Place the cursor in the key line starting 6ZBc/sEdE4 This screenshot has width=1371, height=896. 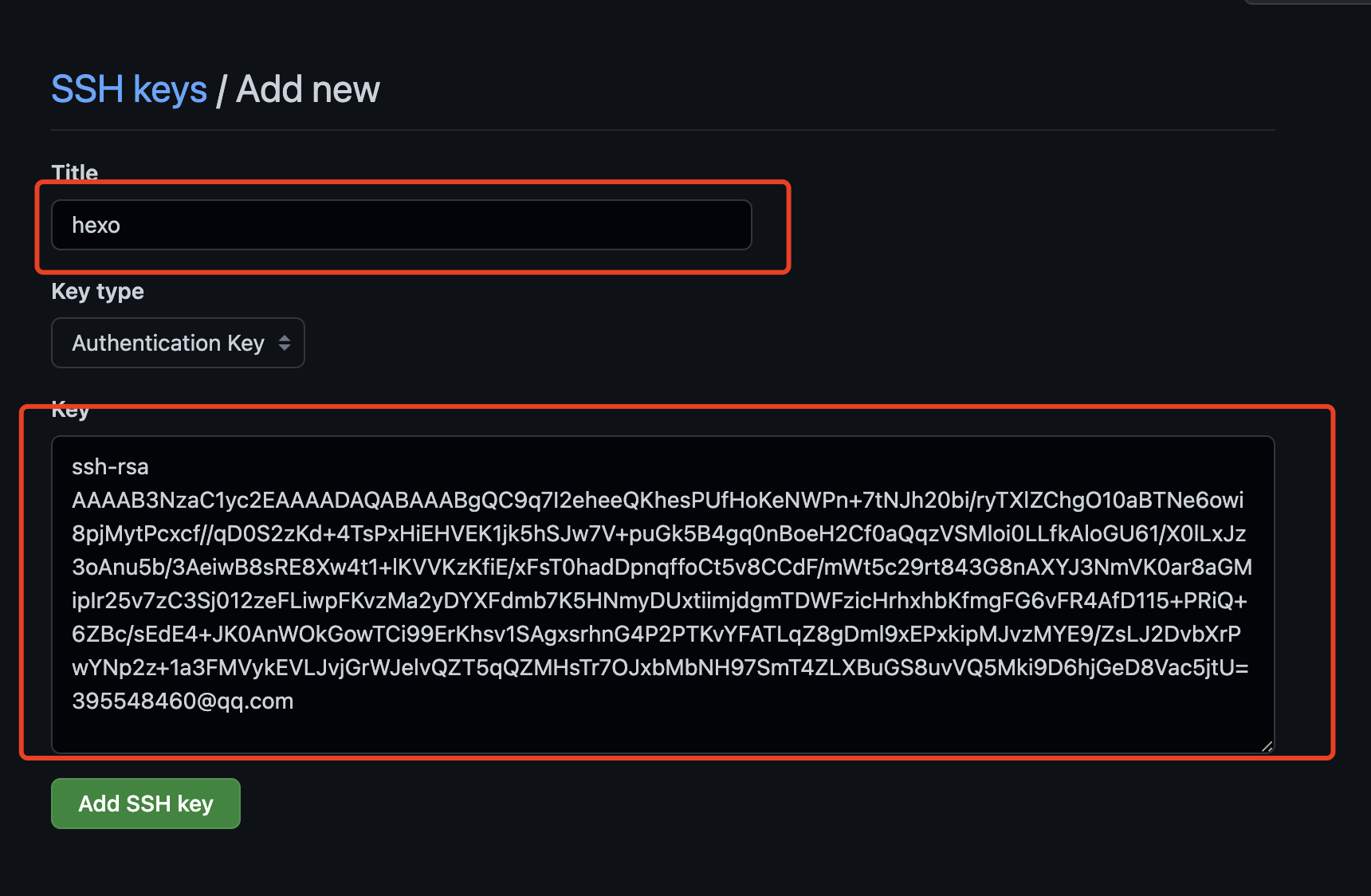click(x=657, y=634)
